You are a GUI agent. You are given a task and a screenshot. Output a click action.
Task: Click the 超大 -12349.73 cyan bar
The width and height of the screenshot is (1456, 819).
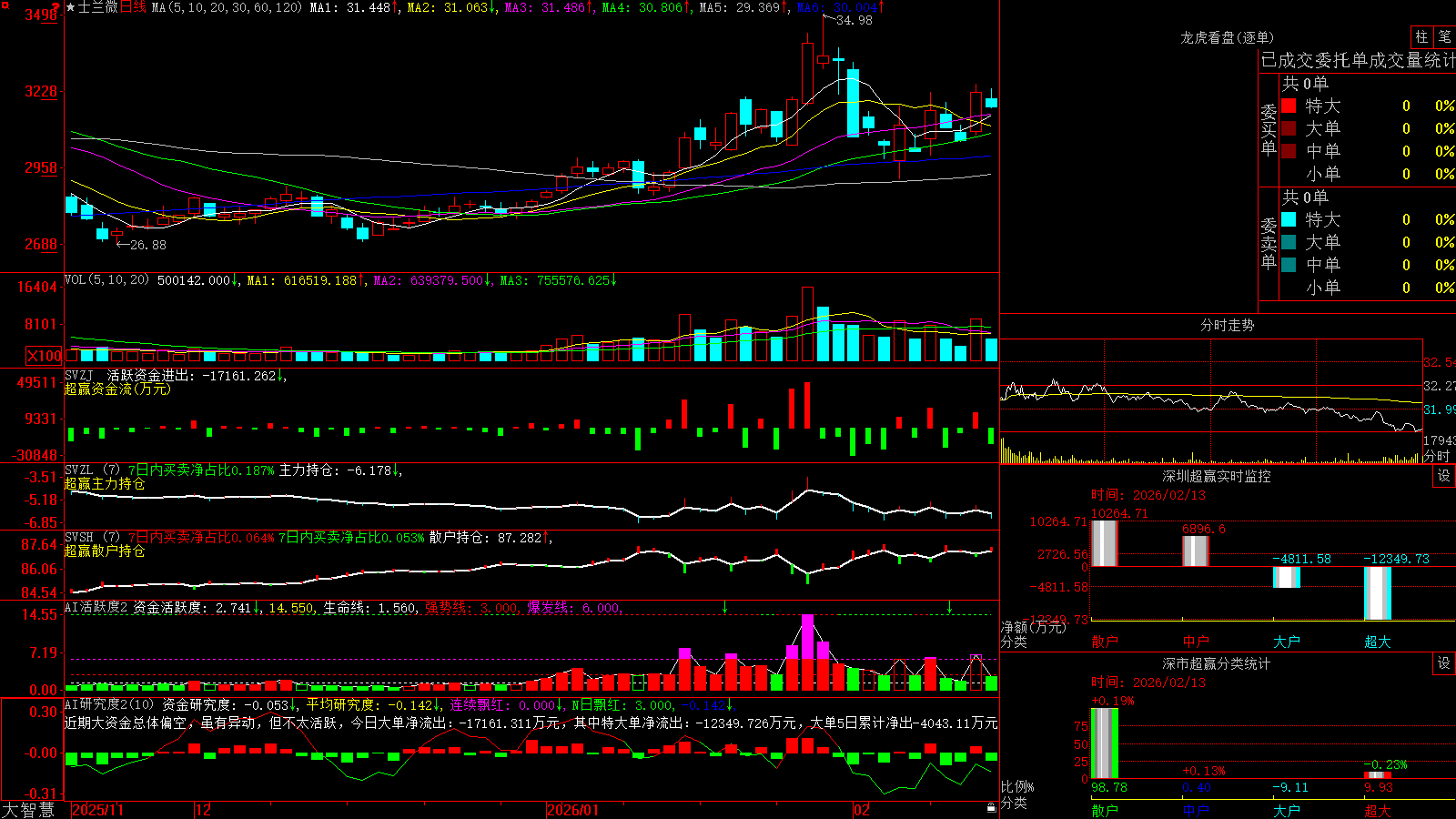point(1377,593)
